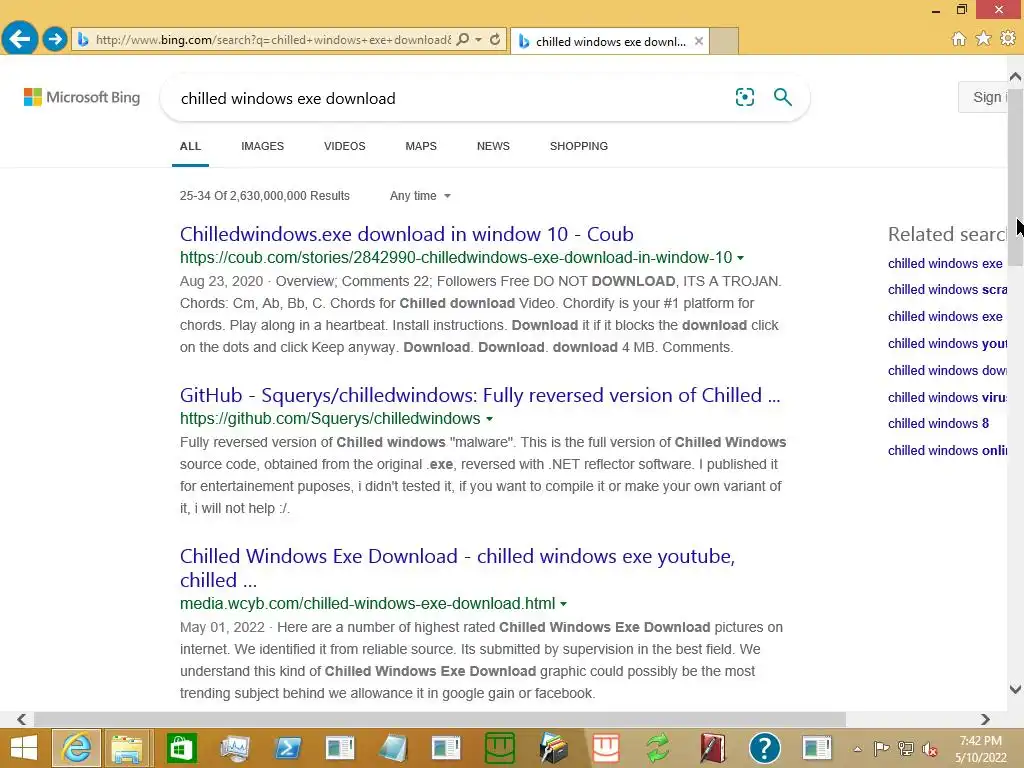Open related search 'chilled windows viru...'

tap(947, 397)
